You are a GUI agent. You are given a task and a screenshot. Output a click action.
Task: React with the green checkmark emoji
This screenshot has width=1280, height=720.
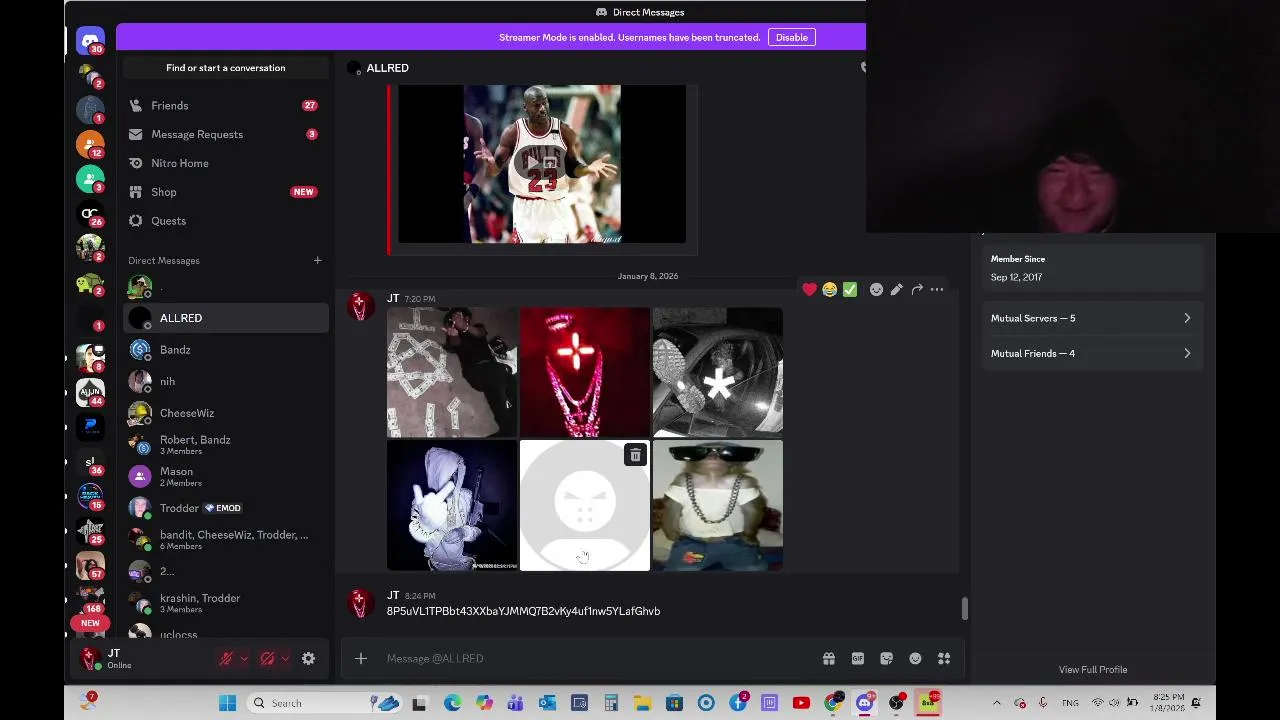click(850, 290)
